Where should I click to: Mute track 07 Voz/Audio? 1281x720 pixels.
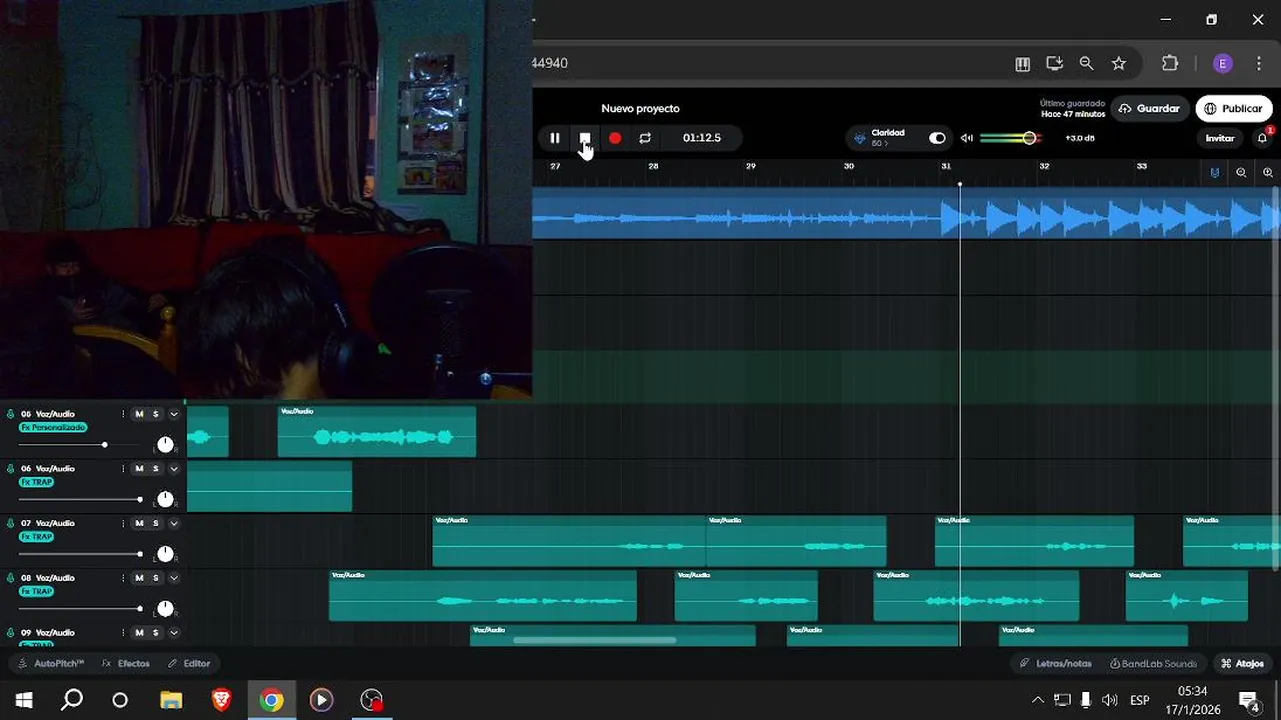[x=139, y=523]
